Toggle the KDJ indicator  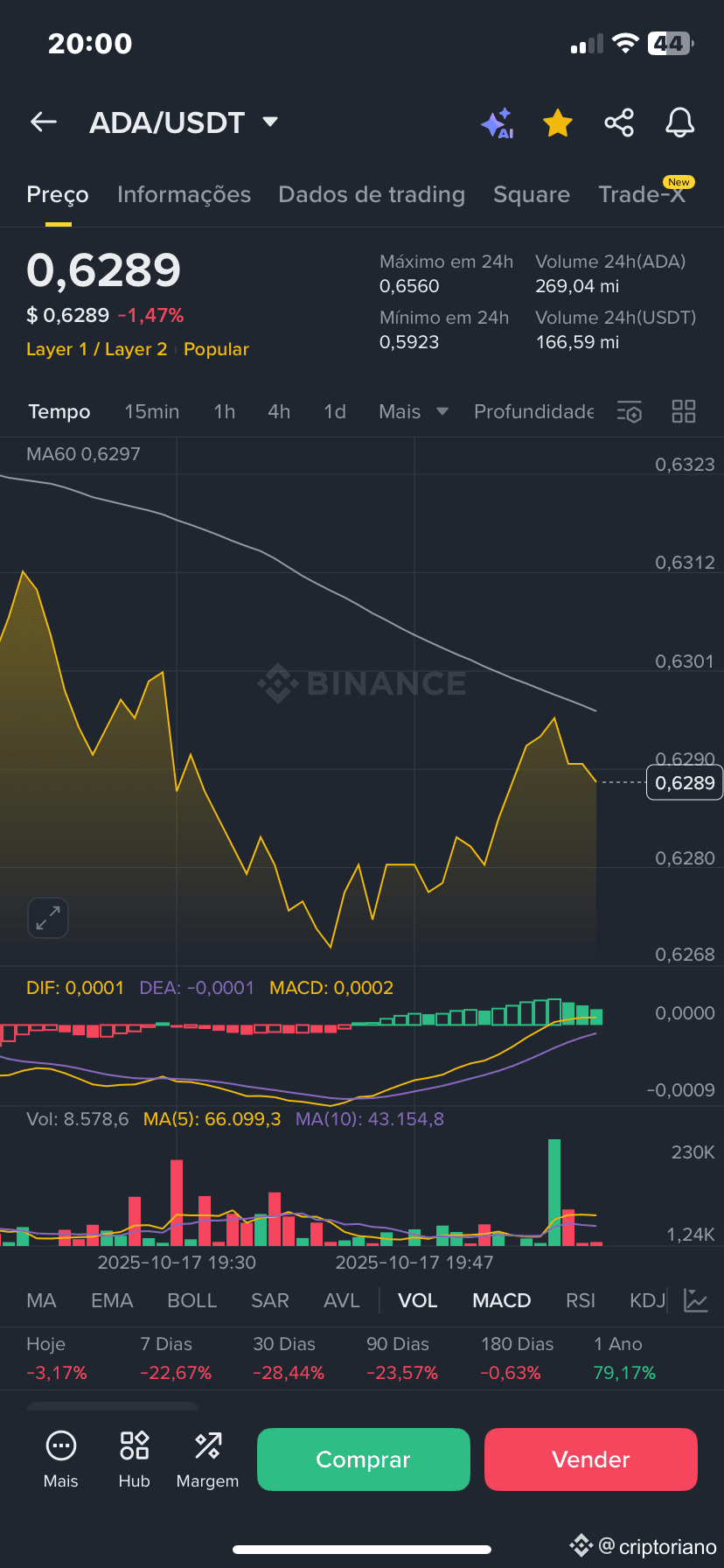(648, 1300)
